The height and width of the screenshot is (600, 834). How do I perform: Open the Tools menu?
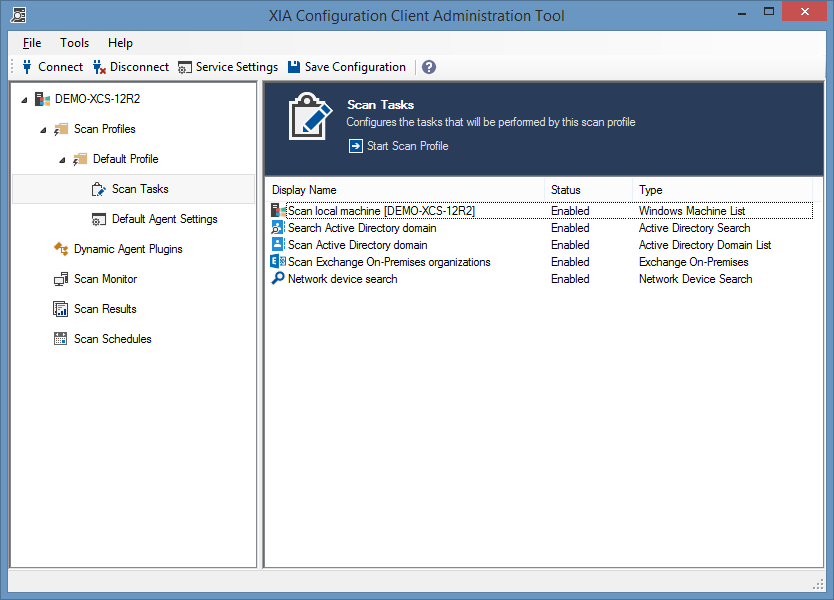coord(74,43)
